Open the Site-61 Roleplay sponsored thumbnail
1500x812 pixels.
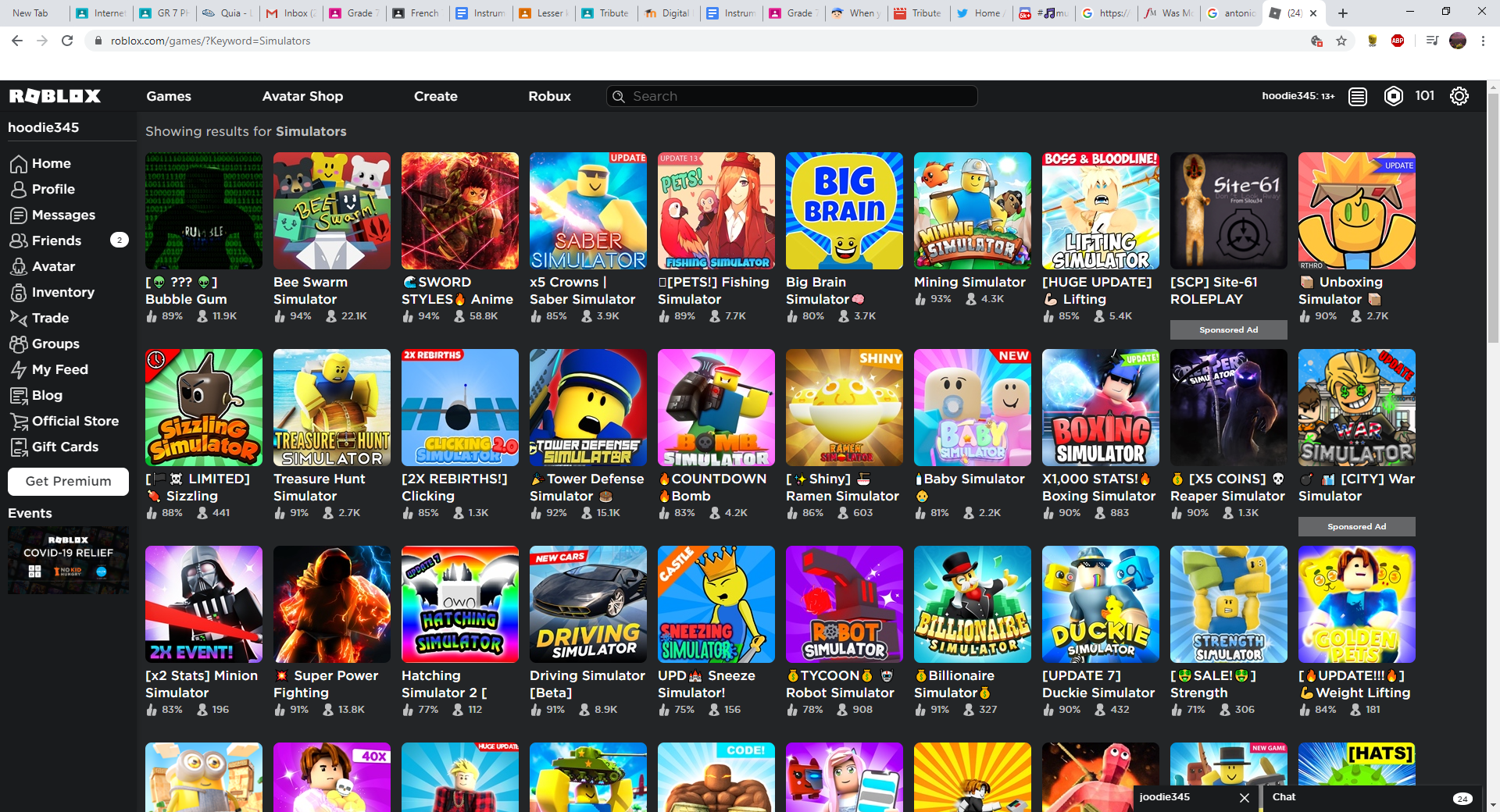1229,211
